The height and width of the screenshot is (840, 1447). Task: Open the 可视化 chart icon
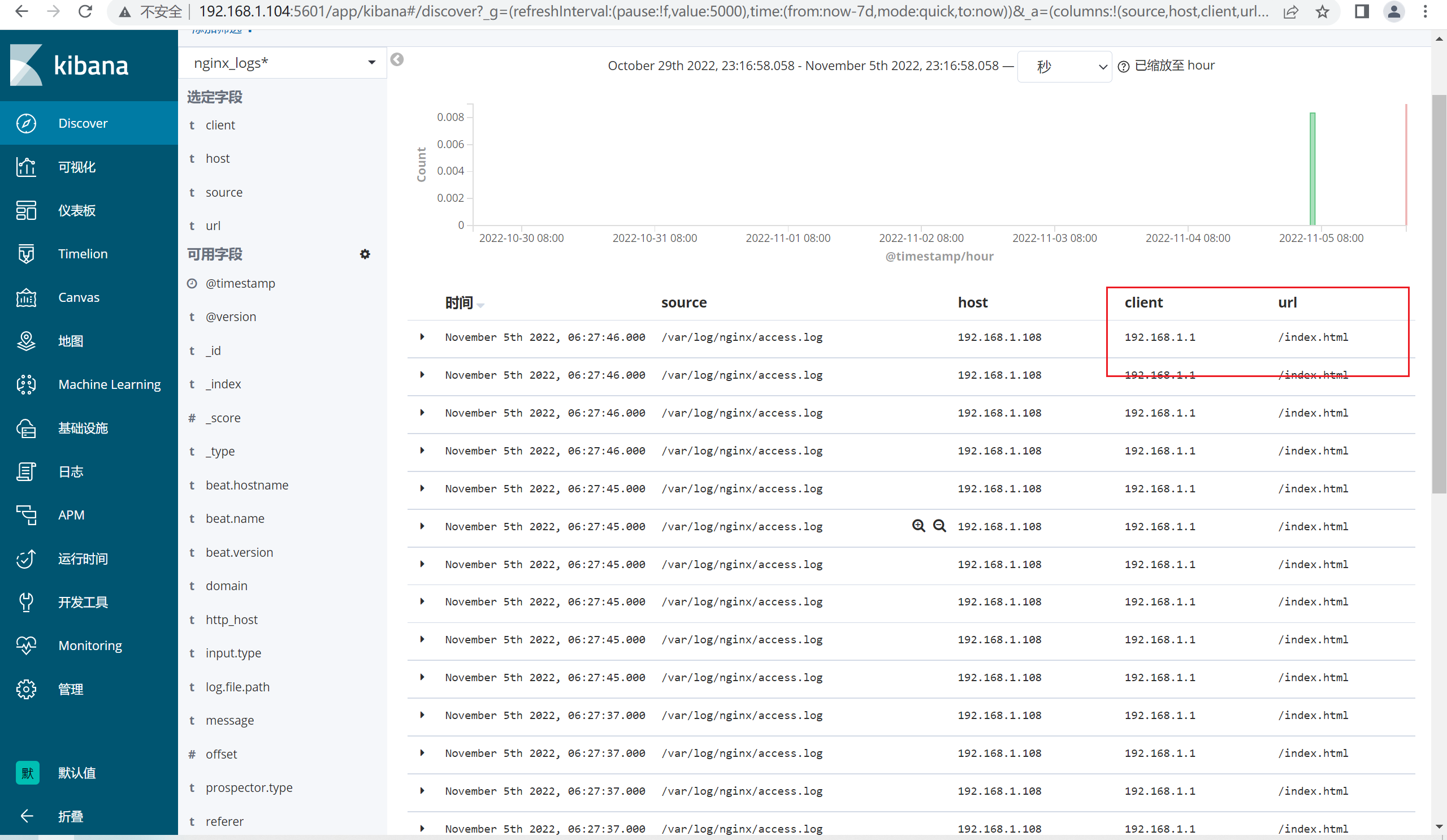[27, 167]
